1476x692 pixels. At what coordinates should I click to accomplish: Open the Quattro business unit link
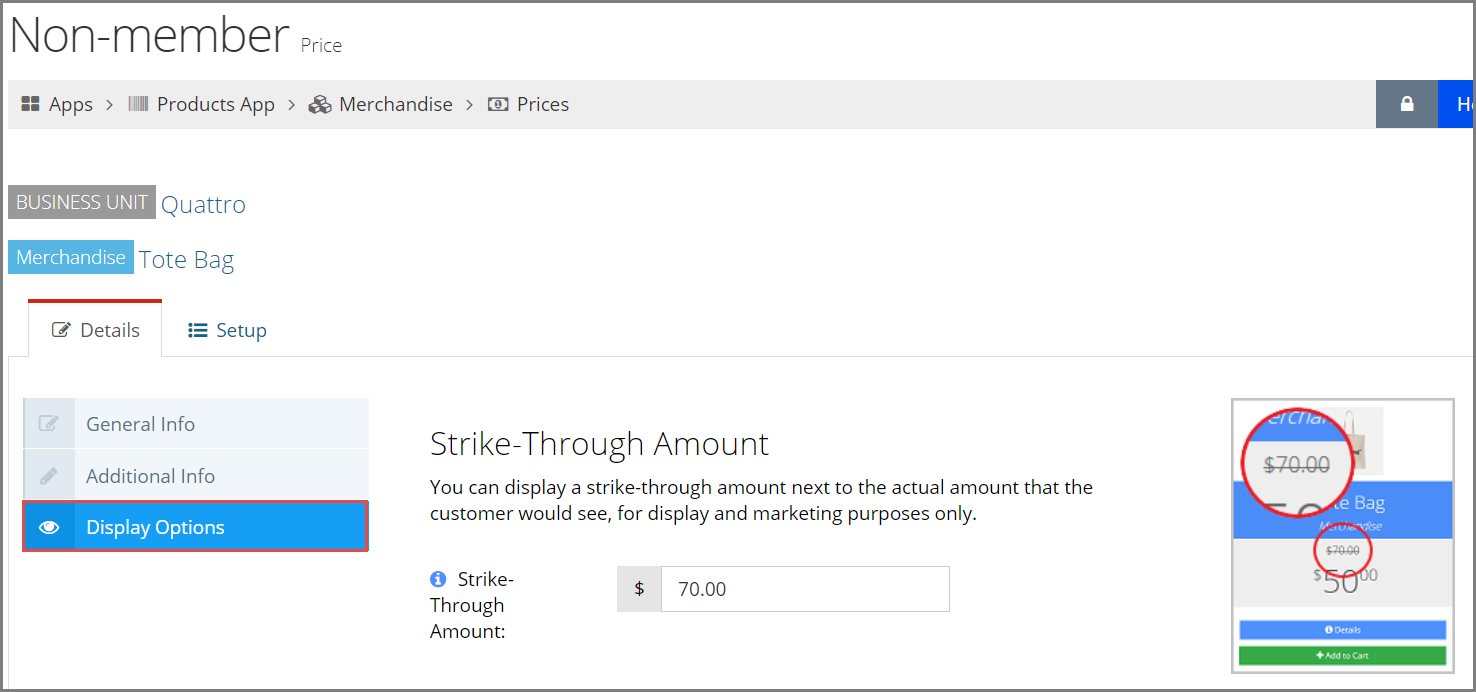click(203, 204)
